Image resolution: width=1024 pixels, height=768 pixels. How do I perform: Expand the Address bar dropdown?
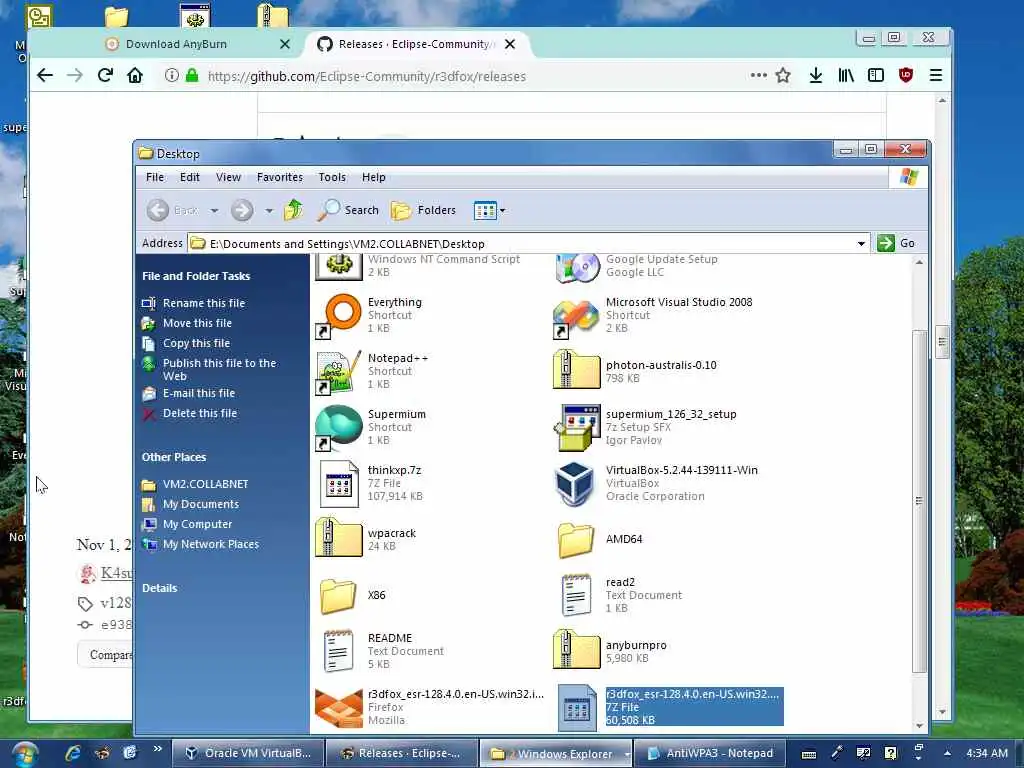click(861, 244)
